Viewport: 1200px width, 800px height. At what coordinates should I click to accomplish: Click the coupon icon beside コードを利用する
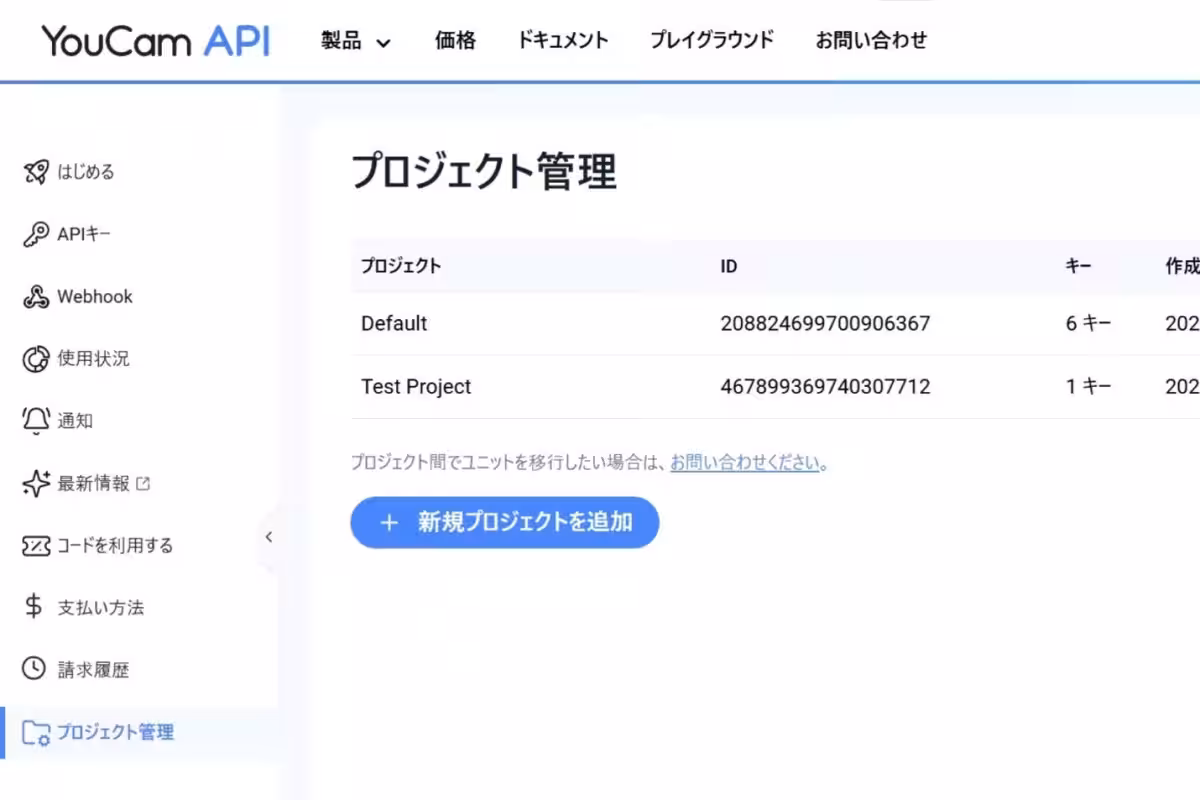35,546
